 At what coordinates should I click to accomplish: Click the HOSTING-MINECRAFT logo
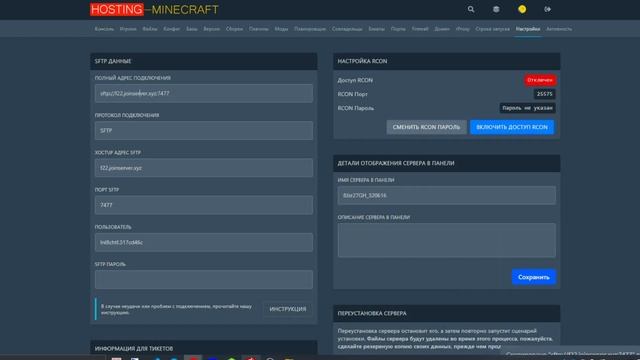[154, 9]
